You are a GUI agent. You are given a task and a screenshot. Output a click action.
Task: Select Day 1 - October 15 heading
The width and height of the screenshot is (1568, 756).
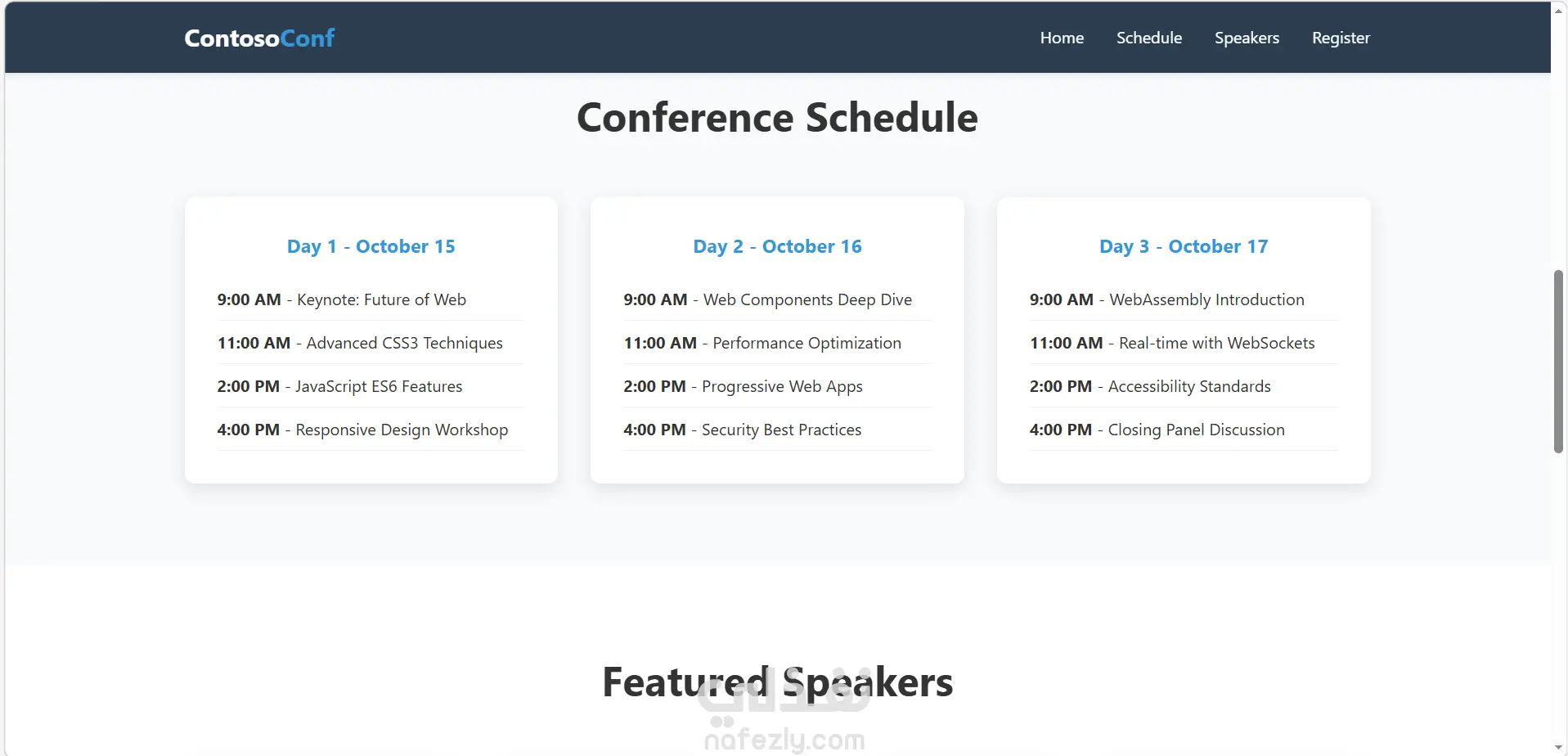point(371,246)
